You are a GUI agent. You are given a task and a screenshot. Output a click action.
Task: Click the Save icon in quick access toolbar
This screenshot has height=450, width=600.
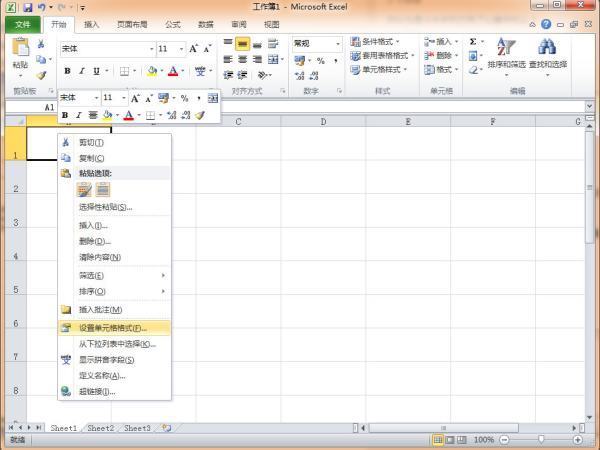(x=27, y=7)
